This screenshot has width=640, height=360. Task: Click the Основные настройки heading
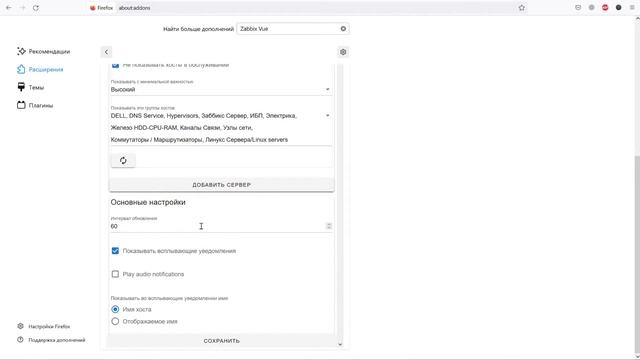[148, 202]
